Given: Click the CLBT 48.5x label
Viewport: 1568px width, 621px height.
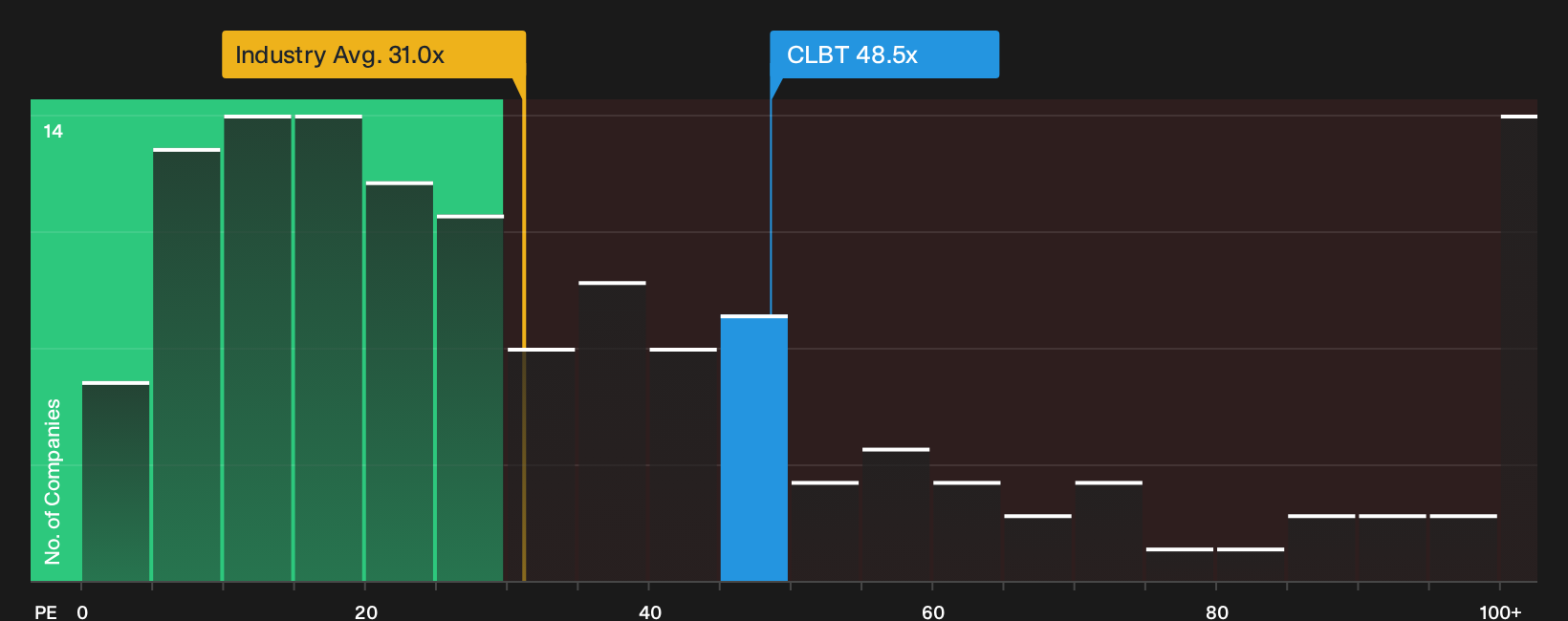Looking at the screenshot, I should (884, 54).
